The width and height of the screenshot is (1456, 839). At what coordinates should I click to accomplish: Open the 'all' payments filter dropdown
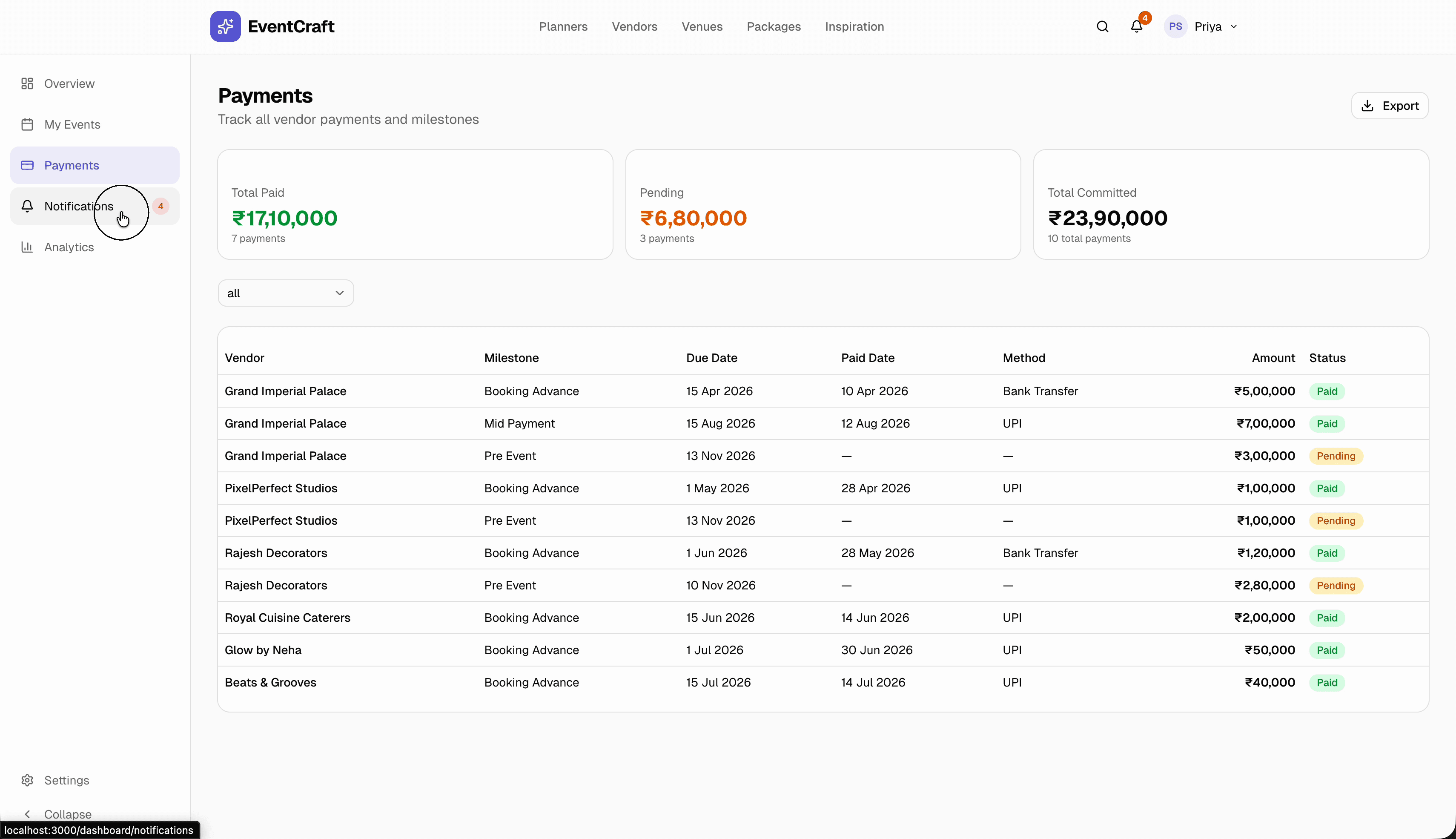coord(285,293)
